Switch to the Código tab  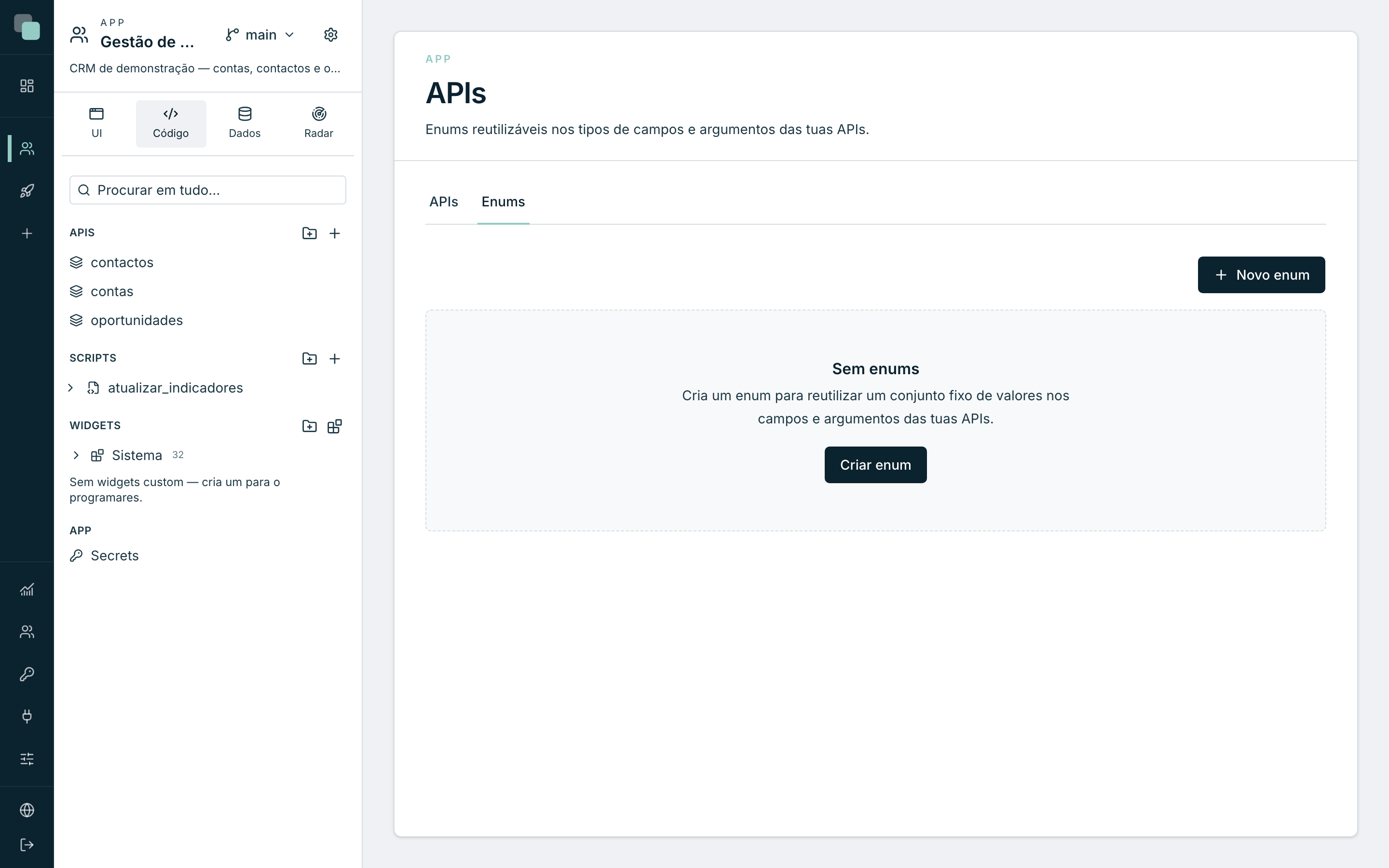[171, 123]
